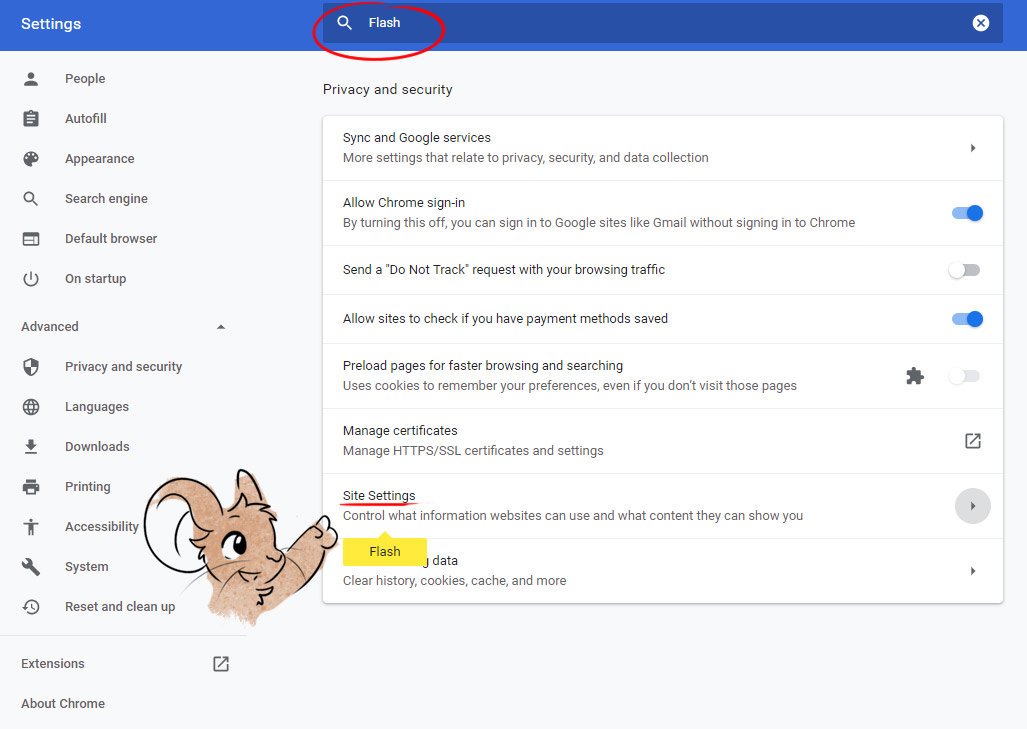Click 'Manage HTTPS/SSL certificates and settings' text

pyautogui.click(x=473, y=451)
